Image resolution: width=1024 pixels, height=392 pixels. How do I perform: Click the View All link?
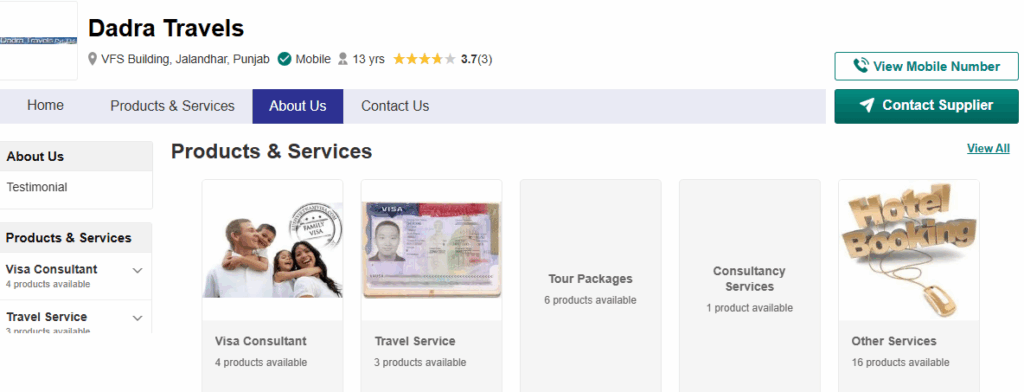[x=988, y=148]
